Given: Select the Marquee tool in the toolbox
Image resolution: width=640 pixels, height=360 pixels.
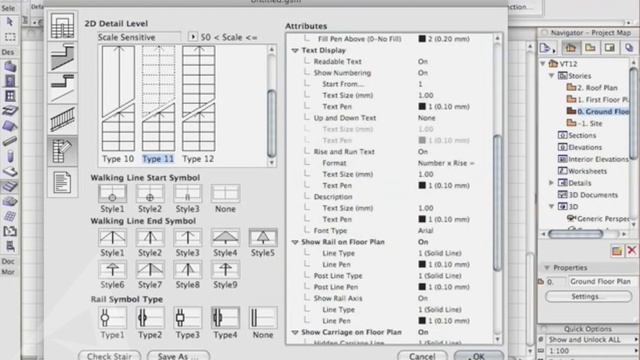Looking at the screenshot, I should pyautogui.click(x=9, y=37).
